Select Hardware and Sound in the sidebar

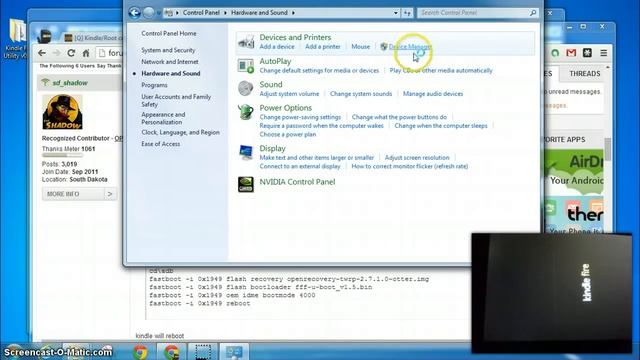[171, 73]
